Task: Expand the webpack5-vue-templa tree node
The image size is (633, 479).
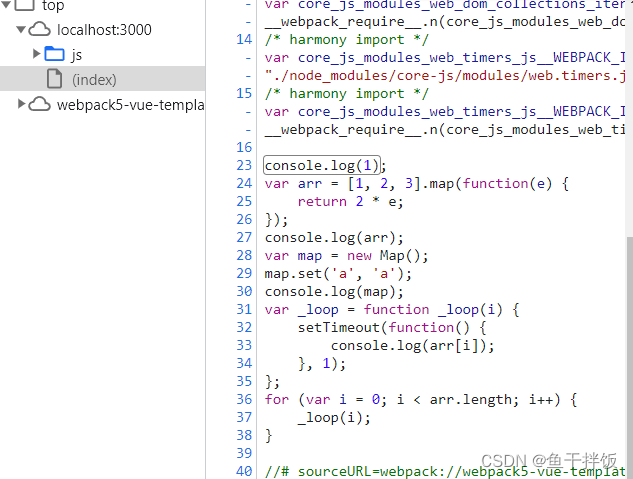Action: point(21,104)
